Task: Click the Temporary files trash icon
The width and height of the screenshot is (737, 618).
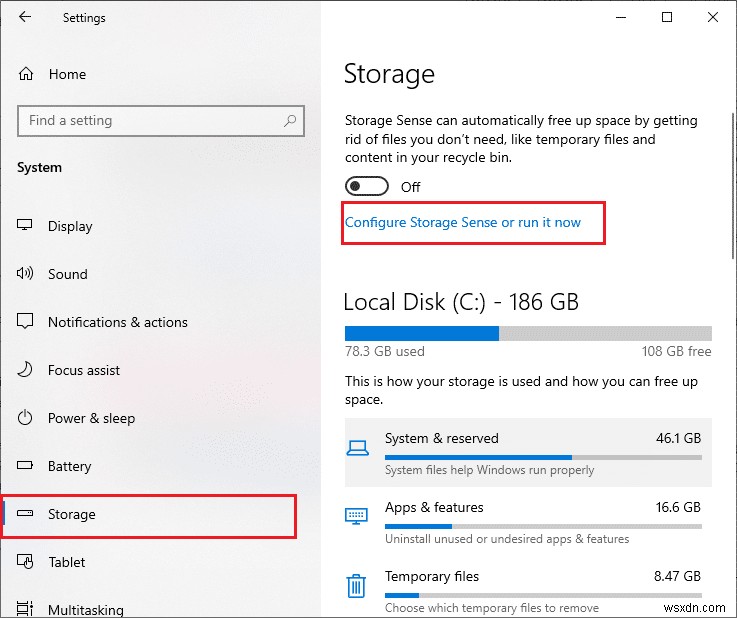Action: (x=356, y=586)
